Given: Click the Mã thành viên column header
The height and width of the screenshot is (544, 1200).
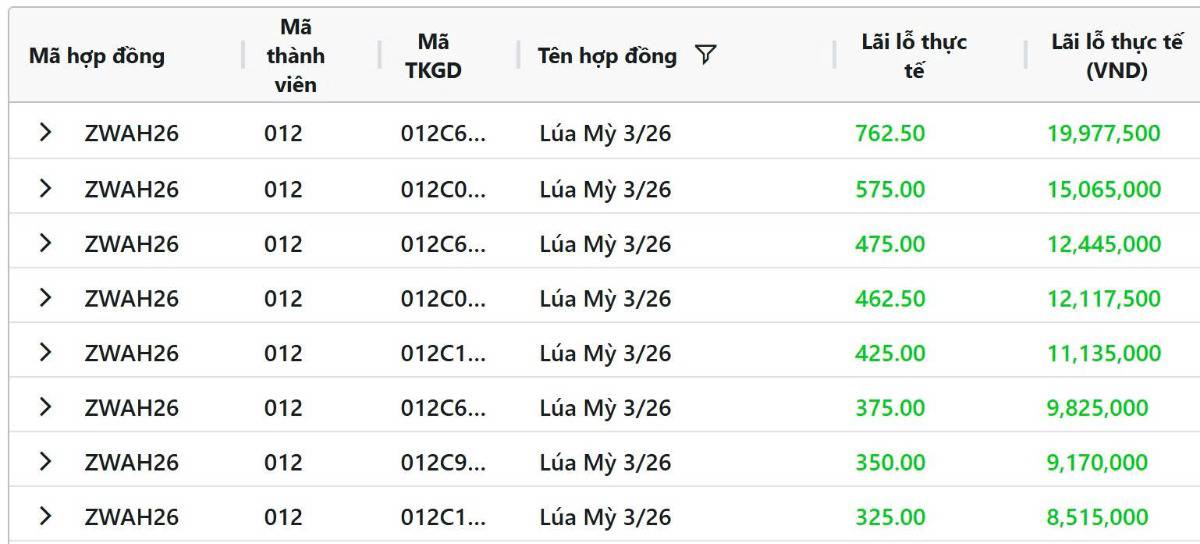Looking at the screenshot, I should [295, 56].
